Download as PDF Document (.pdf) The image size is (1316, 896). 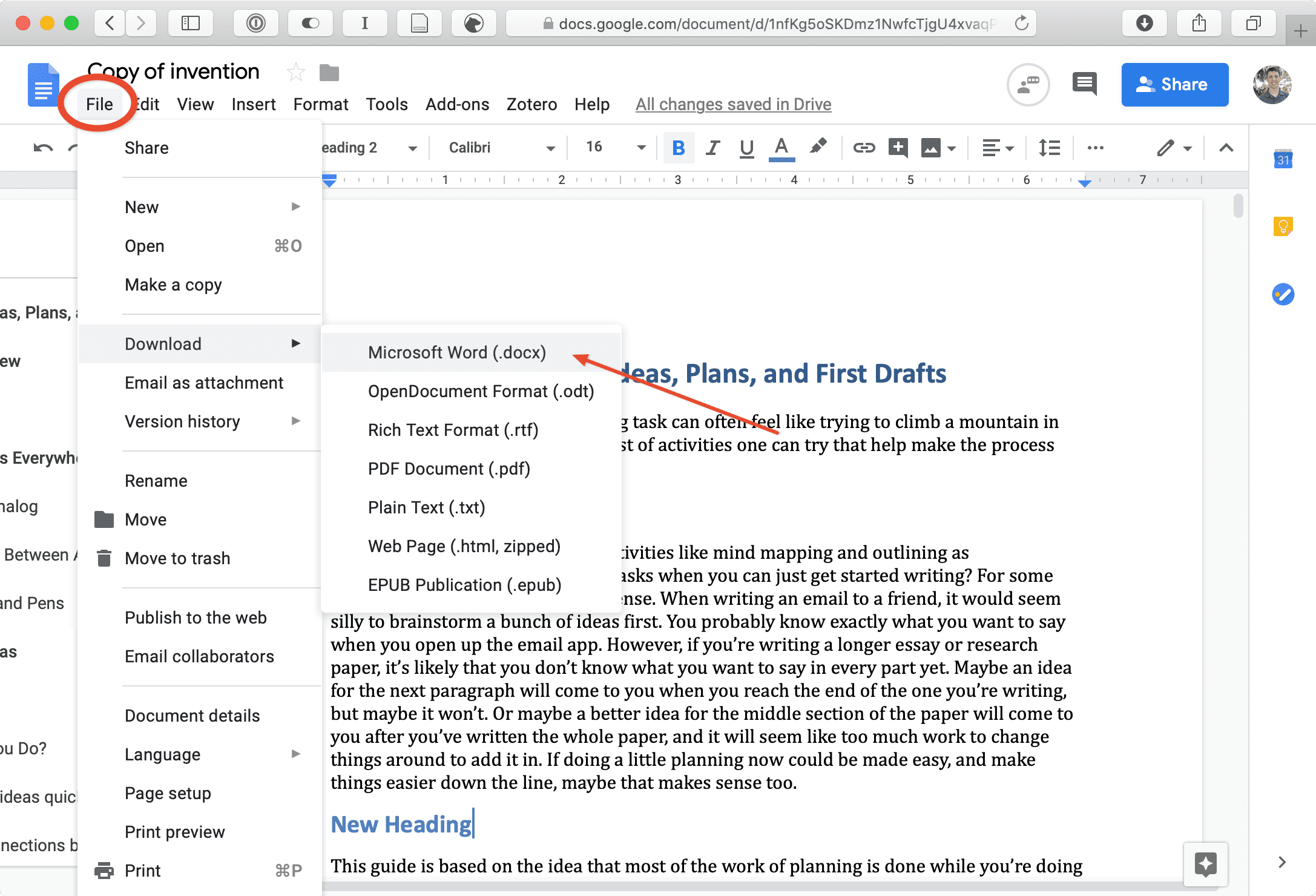coord(471,469)
